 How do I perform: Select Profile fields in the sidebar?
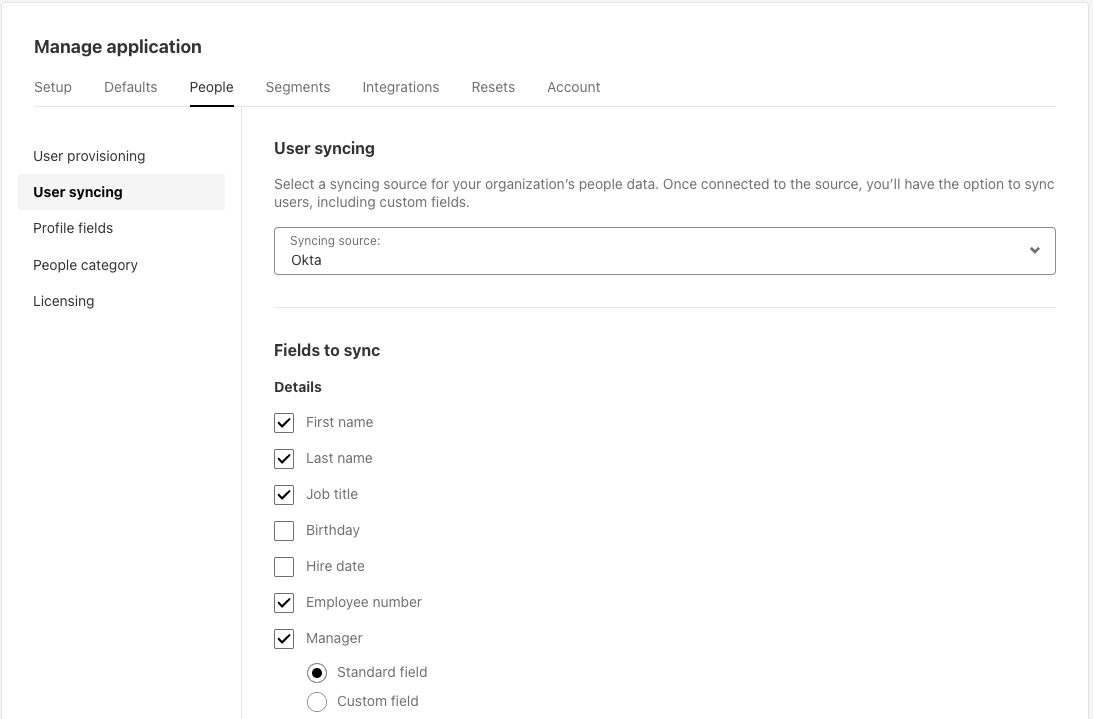coord(73,228)
